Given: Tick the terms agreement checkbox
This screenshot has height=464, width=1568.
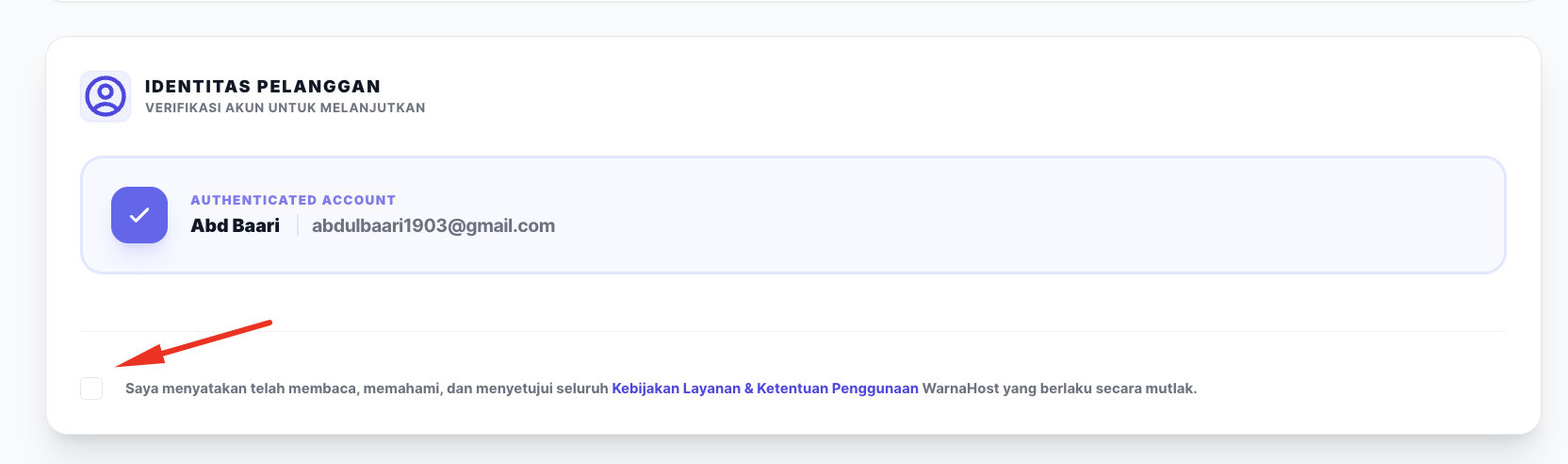Looking at the screenshot, I should click(x=91, y=389).
